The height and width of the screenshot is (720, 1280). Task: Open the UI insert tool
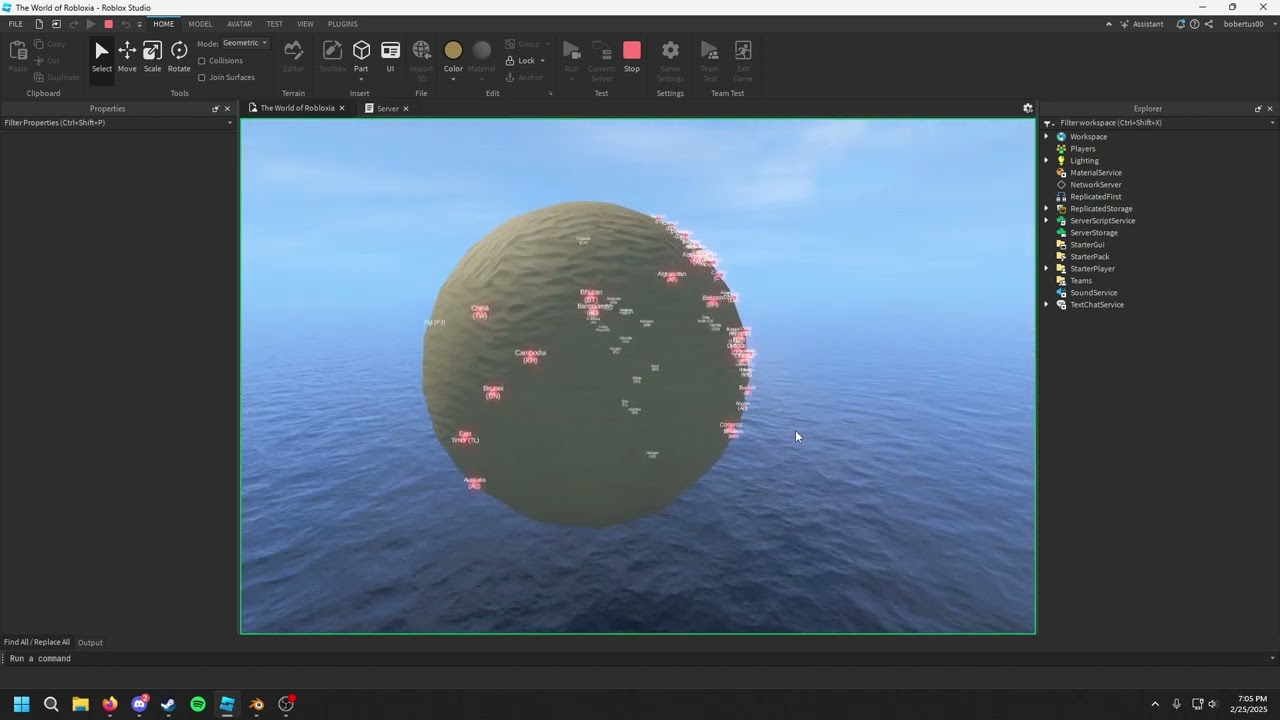[x=390, y=56]
